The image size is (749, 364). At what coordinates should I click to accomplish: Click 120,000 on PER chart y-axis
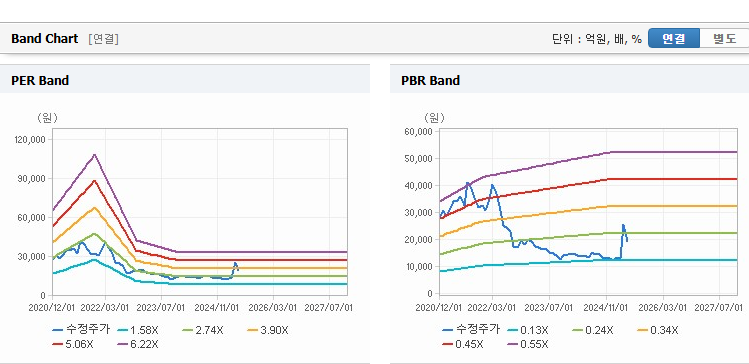(x=31, y=139)
